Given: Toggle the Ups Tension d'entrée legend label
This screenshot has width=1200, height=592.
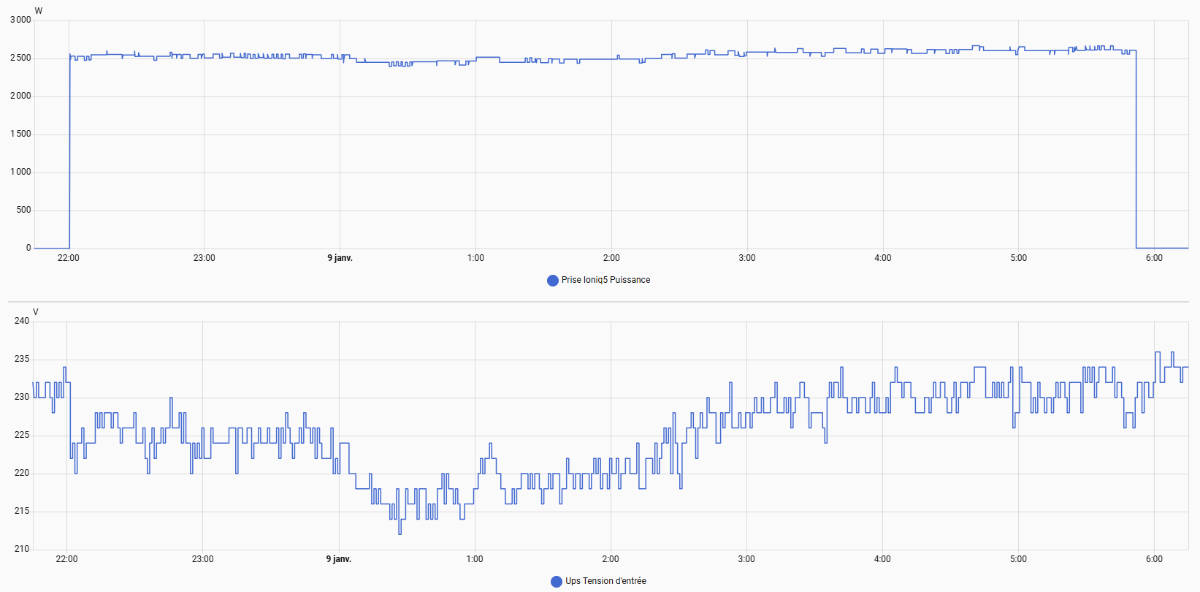Looking at the screenshot, I should pos(605,581).
